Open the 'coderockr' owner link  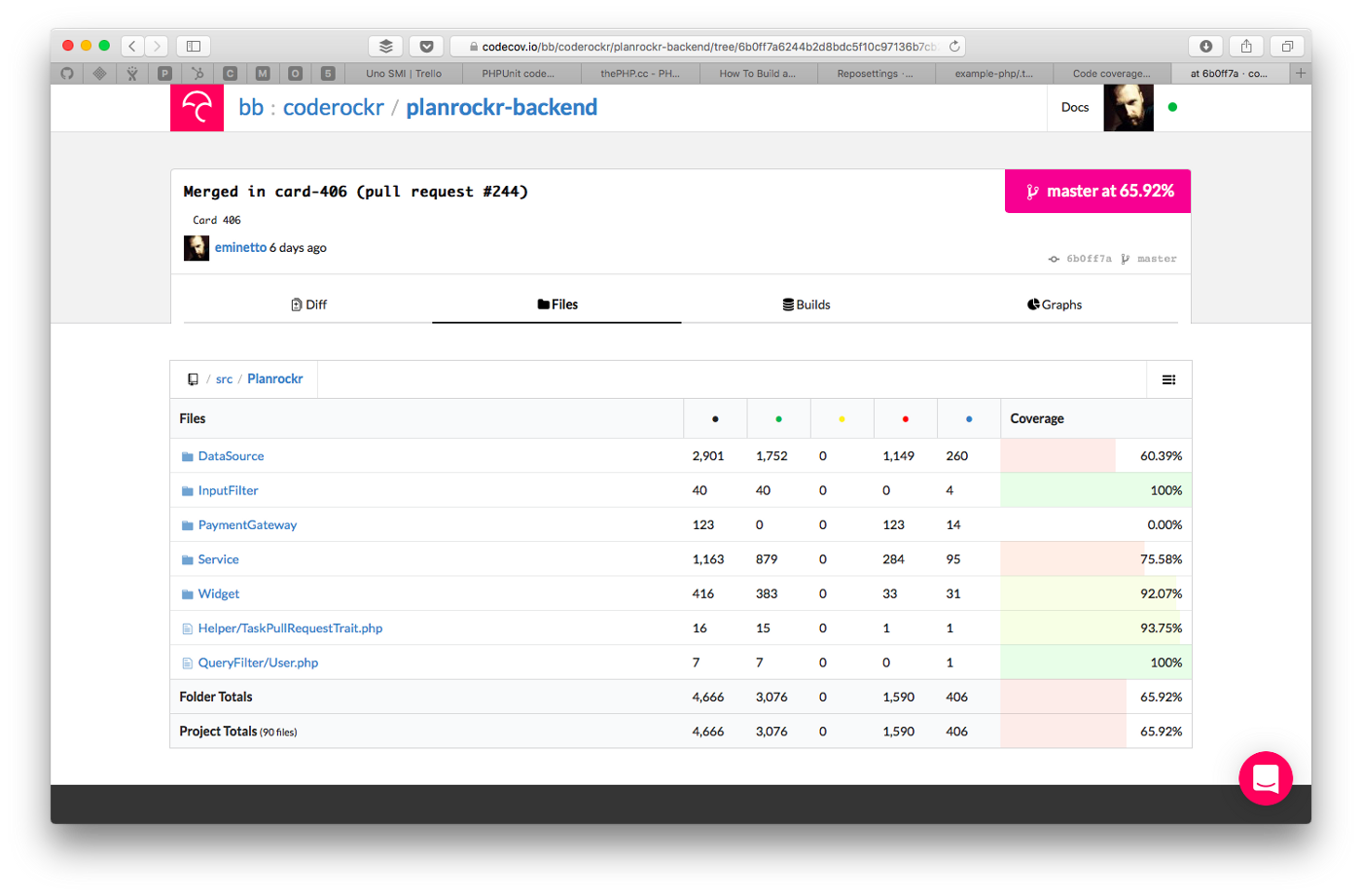(x=334, y=108)
